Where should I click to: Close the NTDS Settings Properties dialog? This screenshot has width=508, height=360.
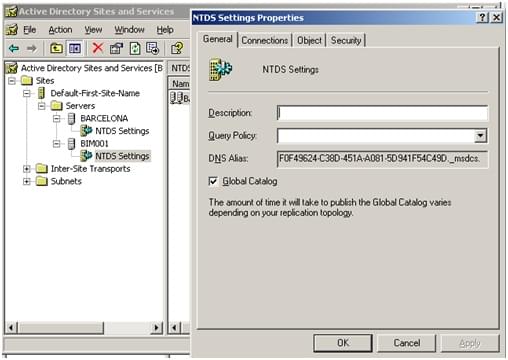point(496,18)
